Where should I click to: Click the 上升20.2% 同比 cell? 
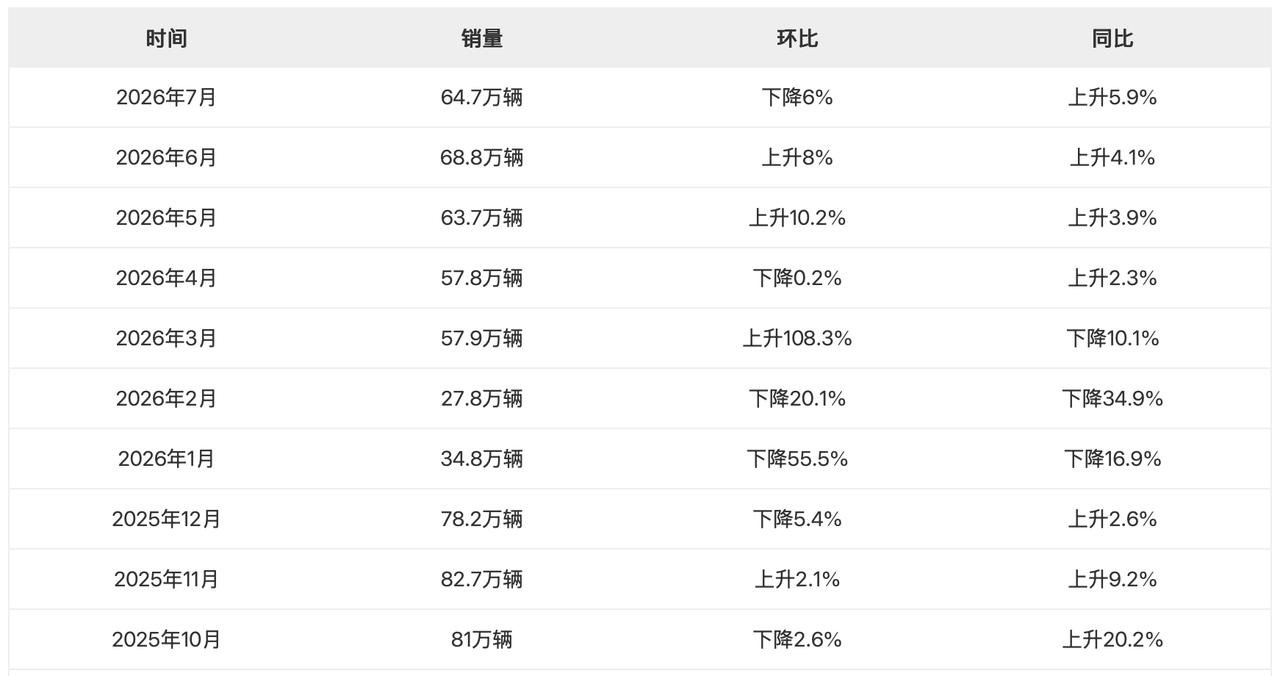[1113, 639]
